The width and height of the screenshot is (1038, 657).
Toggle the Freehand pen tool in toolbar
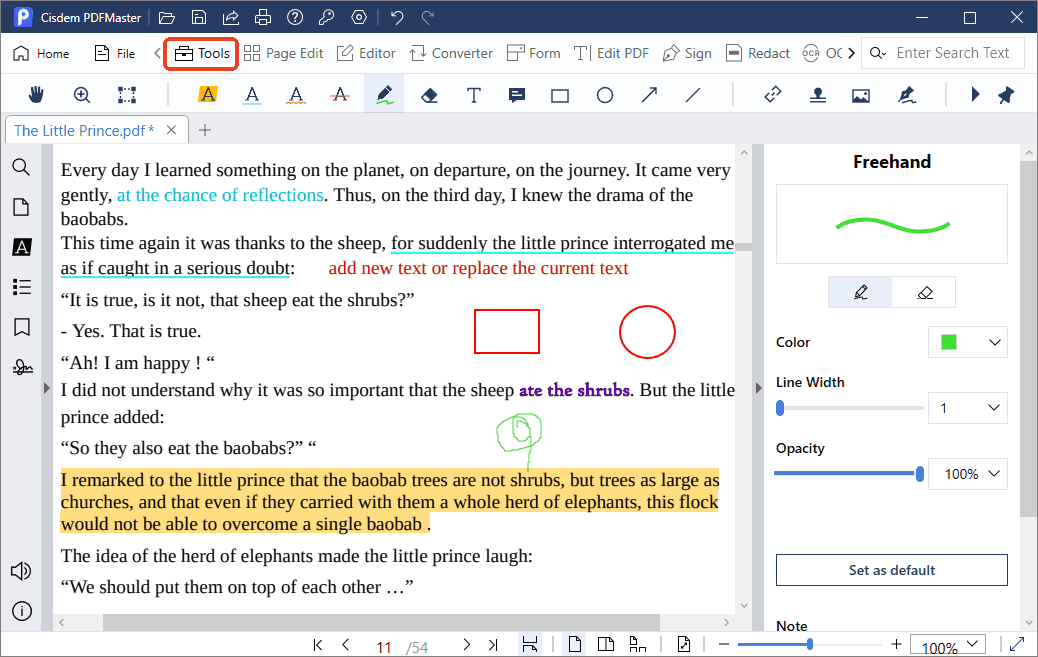tap(384, 95)
